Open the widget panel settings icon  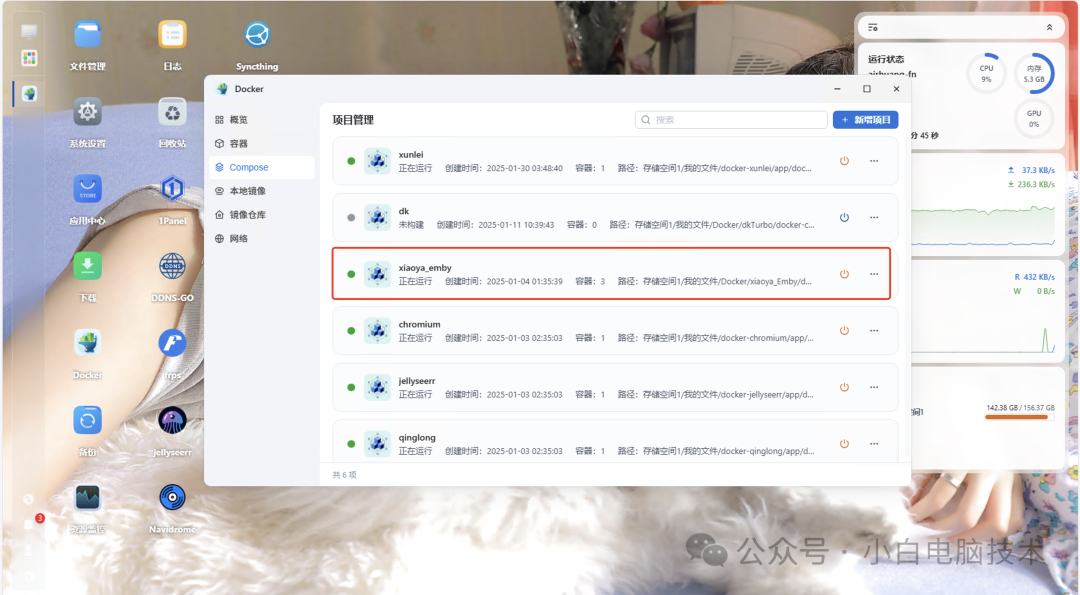[x=873, y=28]
